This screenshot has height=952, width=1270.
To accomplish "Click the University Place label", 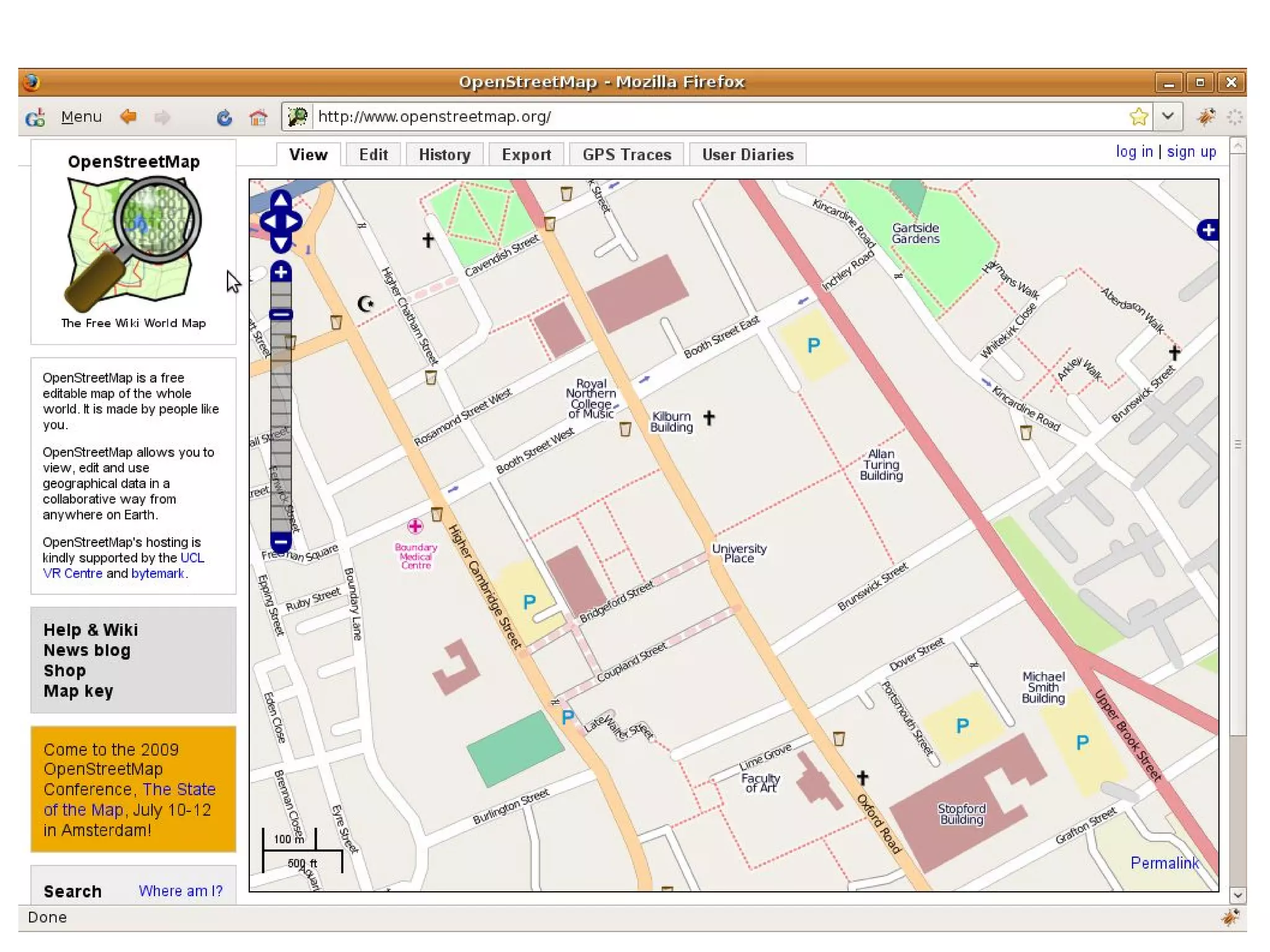I will click(x=739, y=553).
